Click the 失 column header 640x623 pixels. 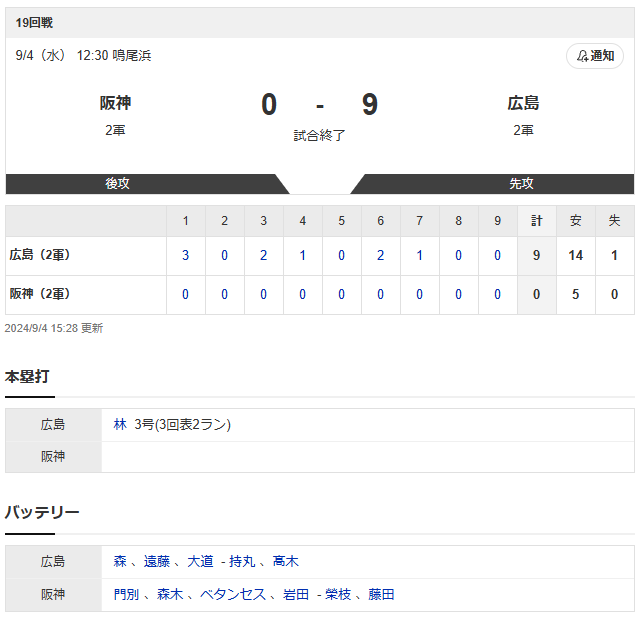614,221
